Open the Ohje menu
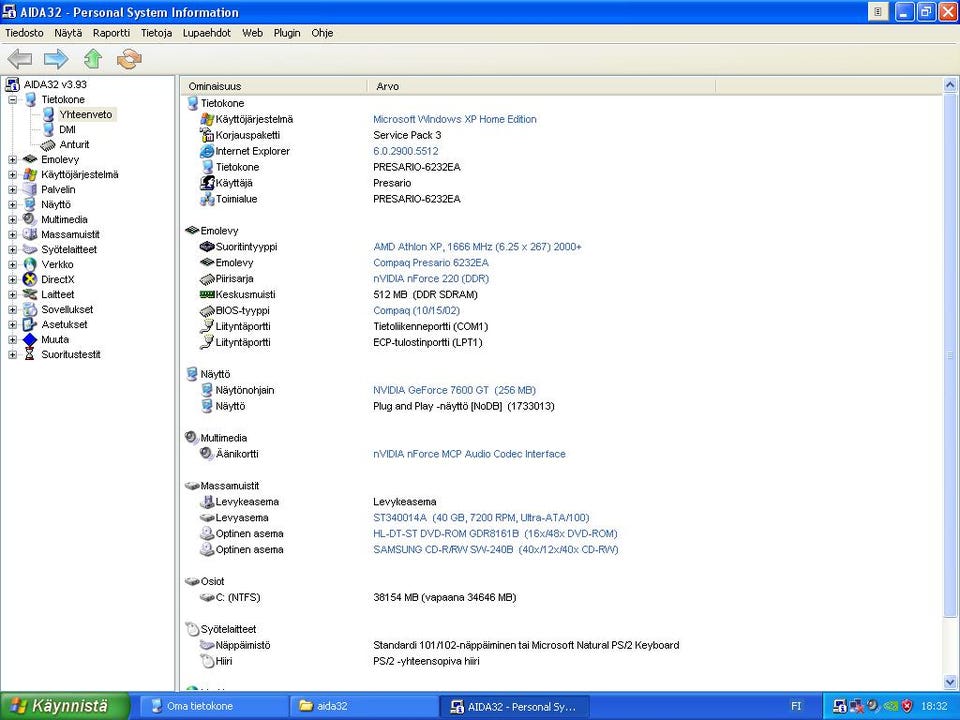The image size is (960, 720). [322, 33]
